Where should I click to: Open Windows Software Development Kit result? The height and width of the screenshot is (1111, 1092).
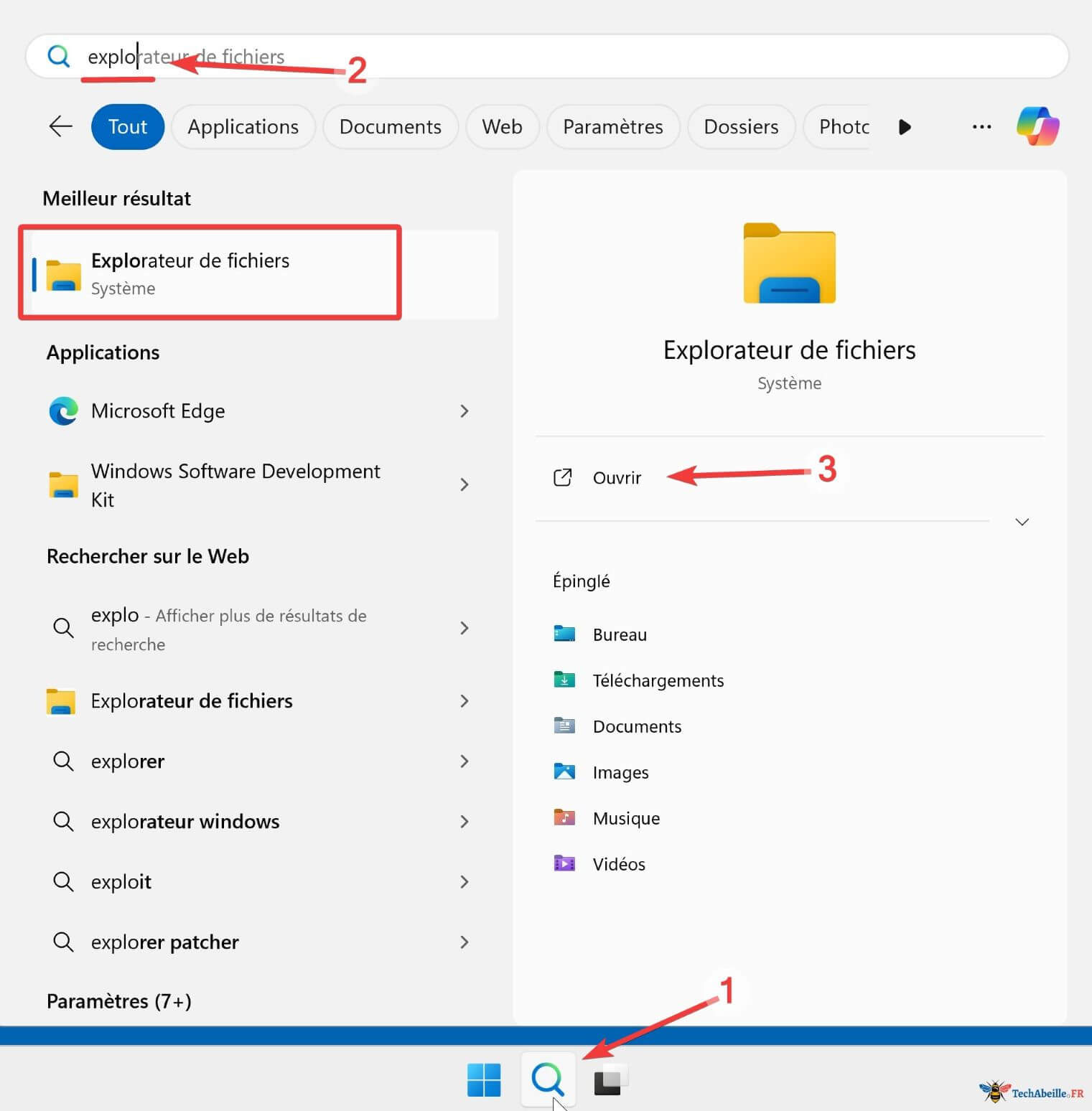point(258,485)
